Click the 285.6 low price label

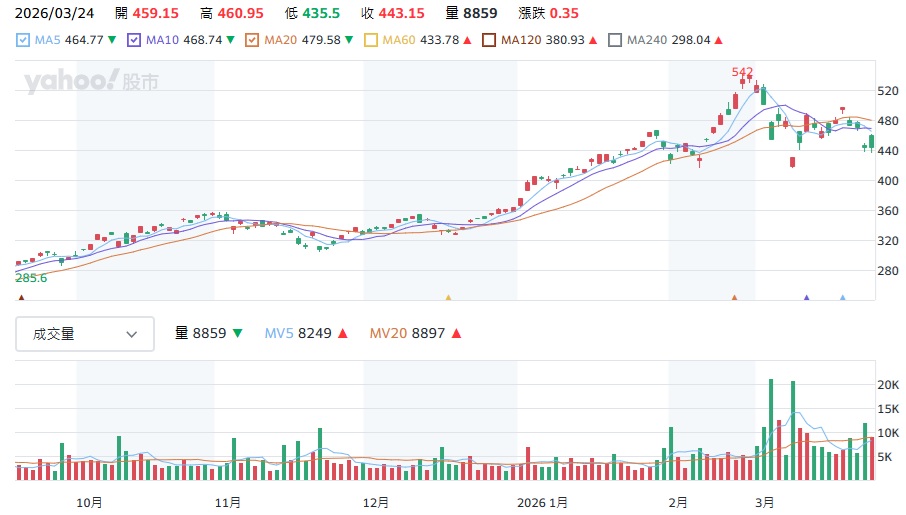tap(32, 278)
